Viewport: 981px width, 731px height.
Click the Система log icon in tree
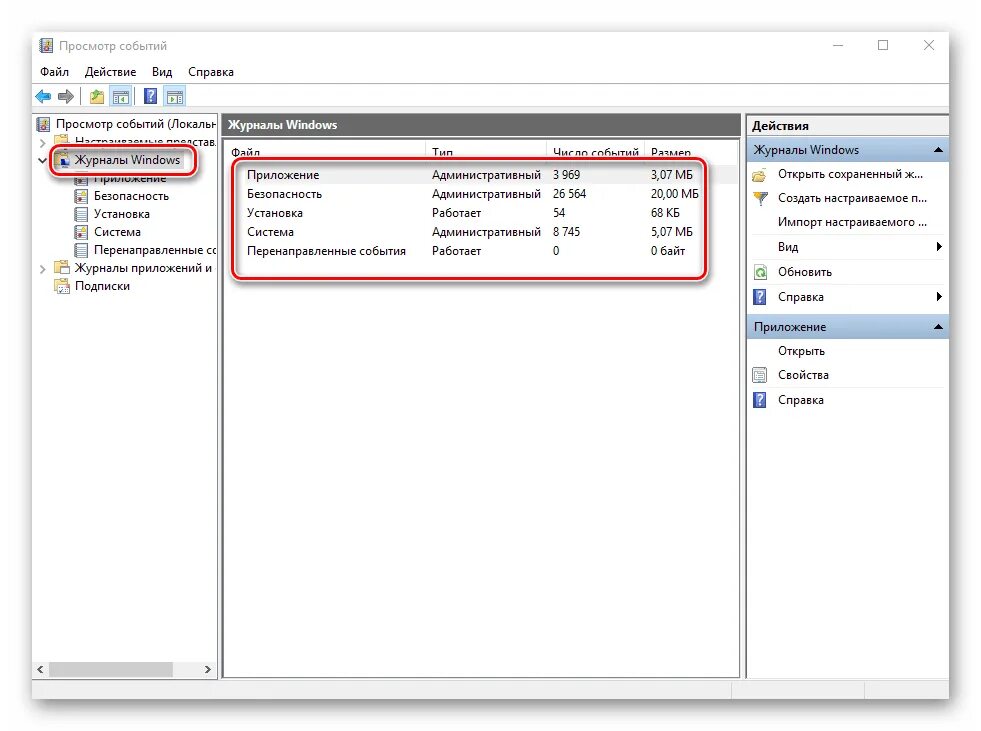point(81,232)
